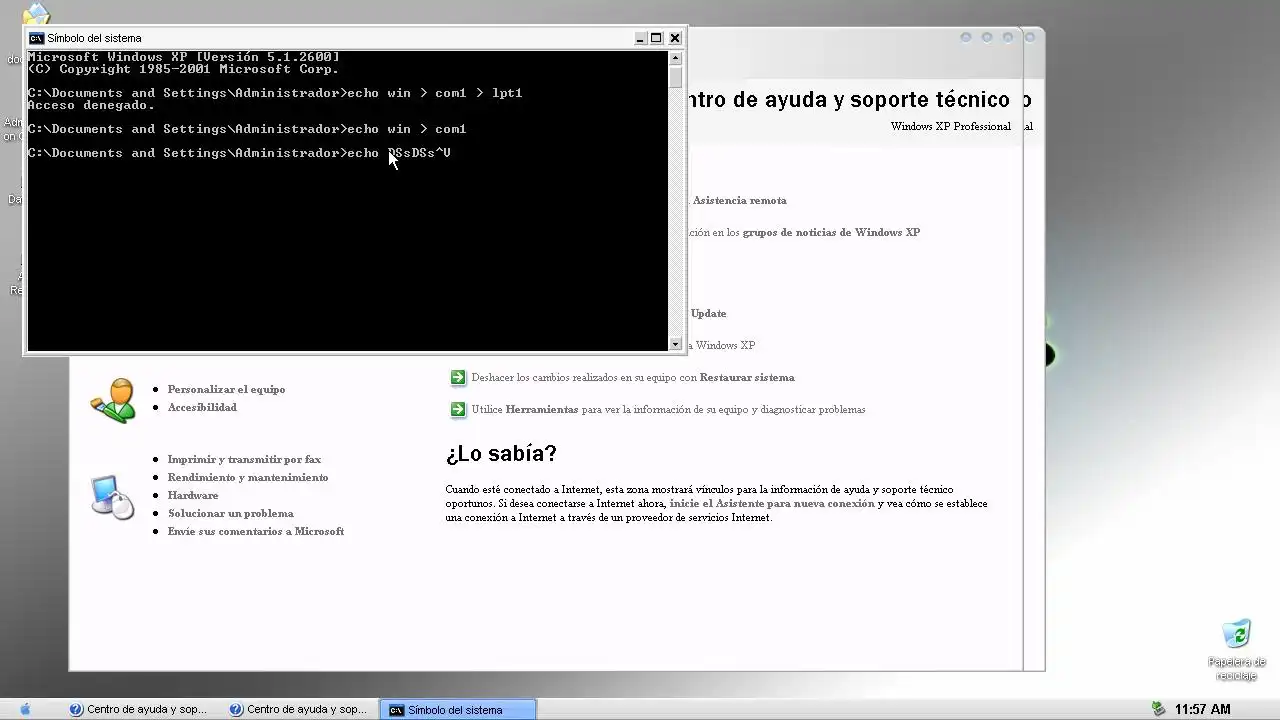Click the echo DSsDSs^V command line
This screenshot has width=1280, height=720.
click(239, 153)
